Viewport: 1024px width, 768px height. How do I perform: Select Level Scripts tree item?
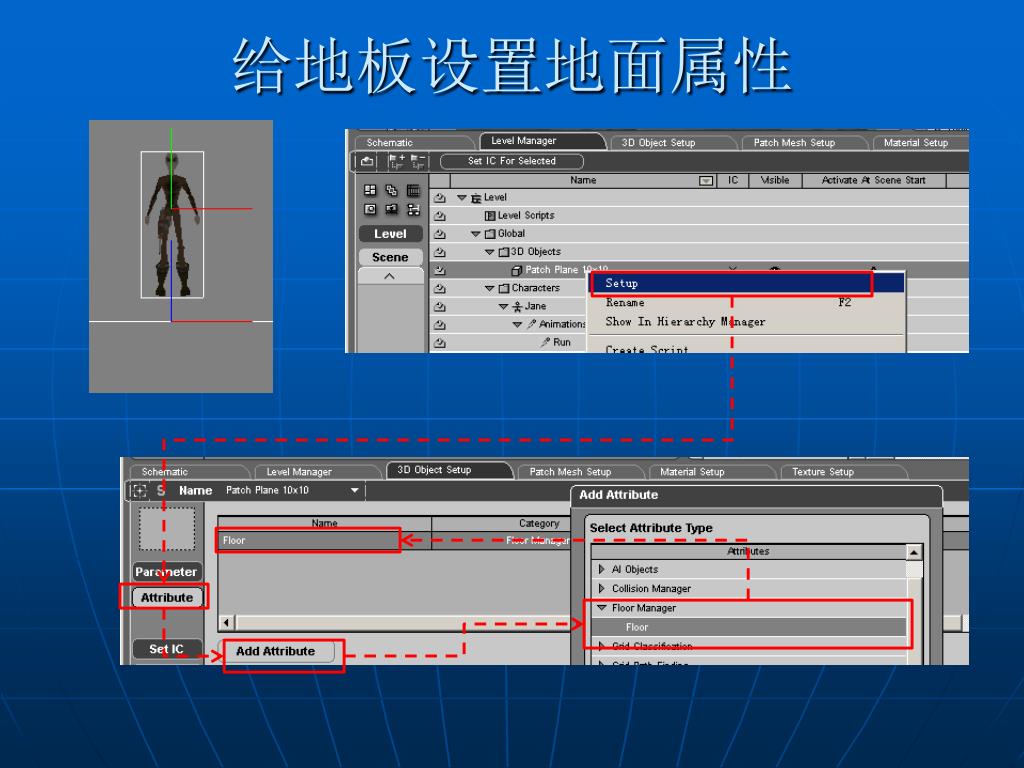tap(520, 216)
